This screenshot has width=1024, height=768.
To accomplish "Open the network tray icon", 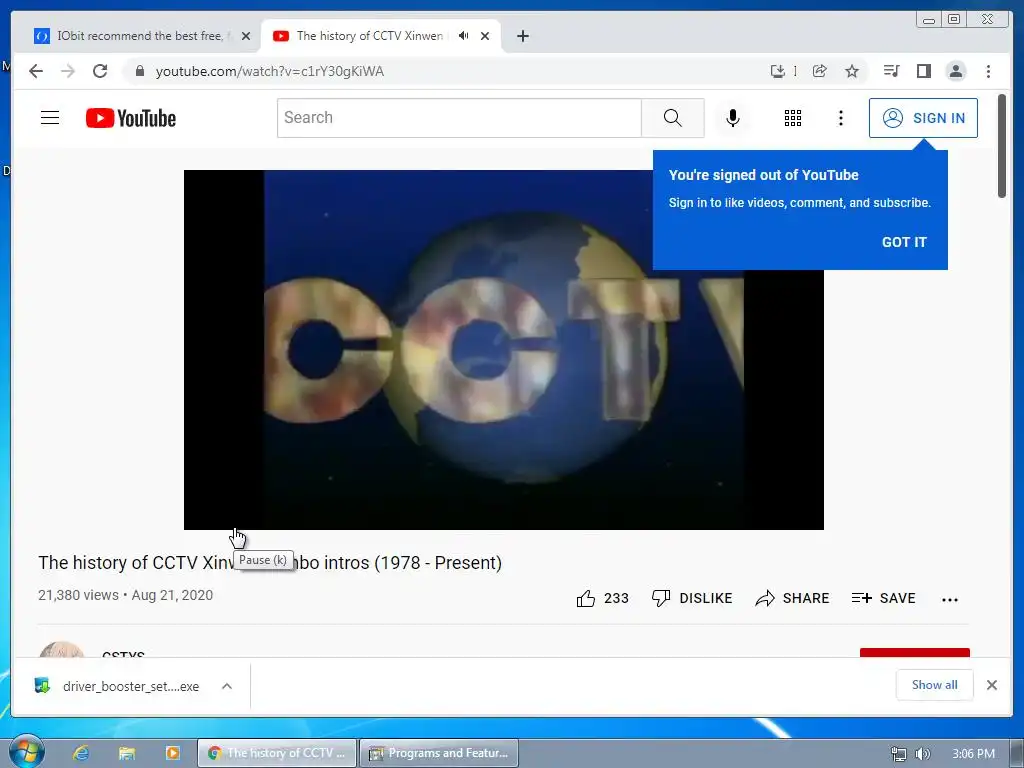I will click(899, 754).
